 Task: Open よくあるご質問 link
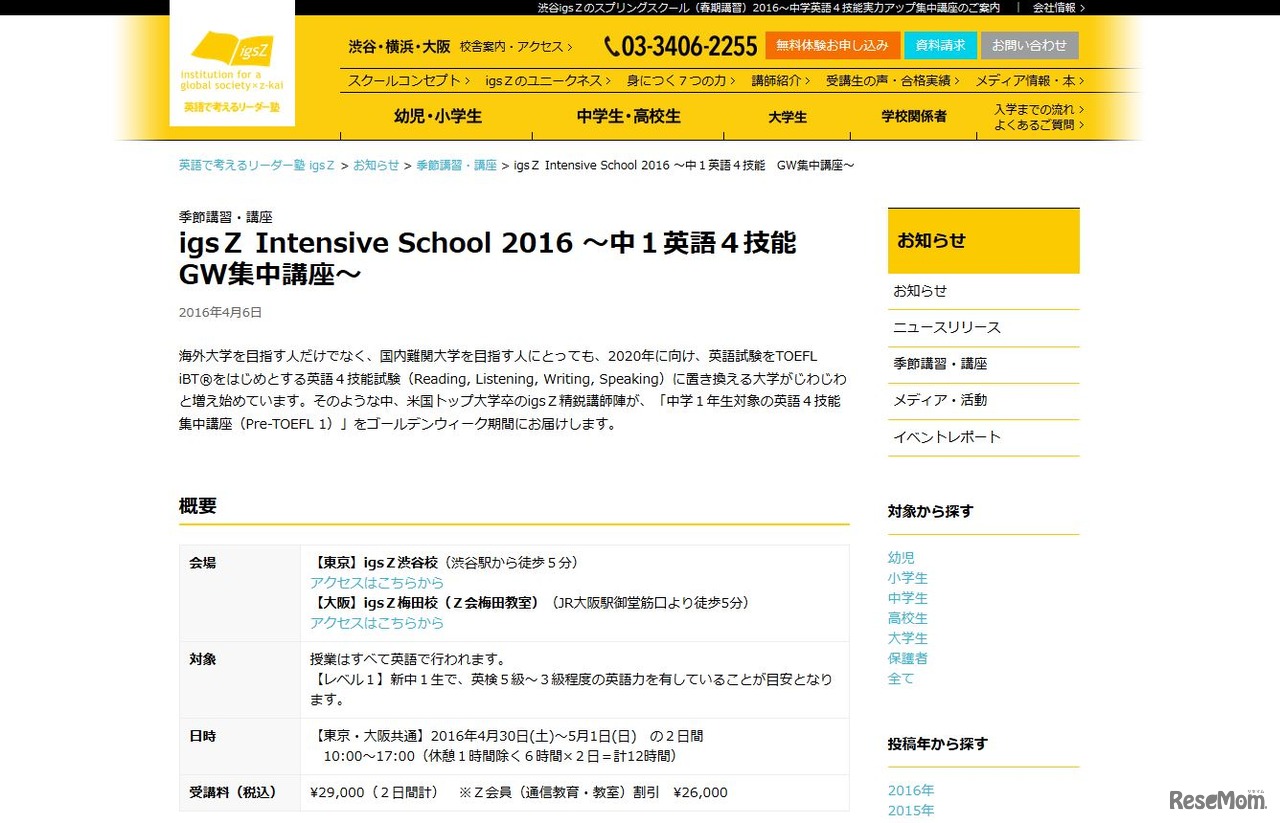point(1039,125)
